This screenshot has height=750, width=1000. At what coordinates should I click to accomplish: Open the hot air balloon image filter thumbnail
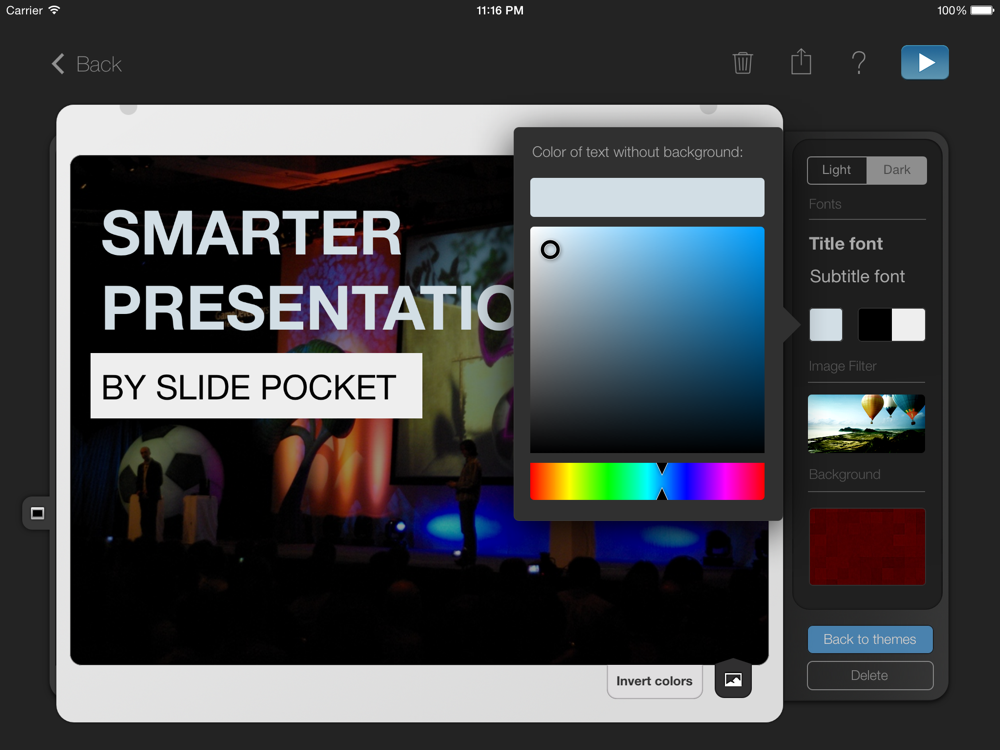coord(866,423)
